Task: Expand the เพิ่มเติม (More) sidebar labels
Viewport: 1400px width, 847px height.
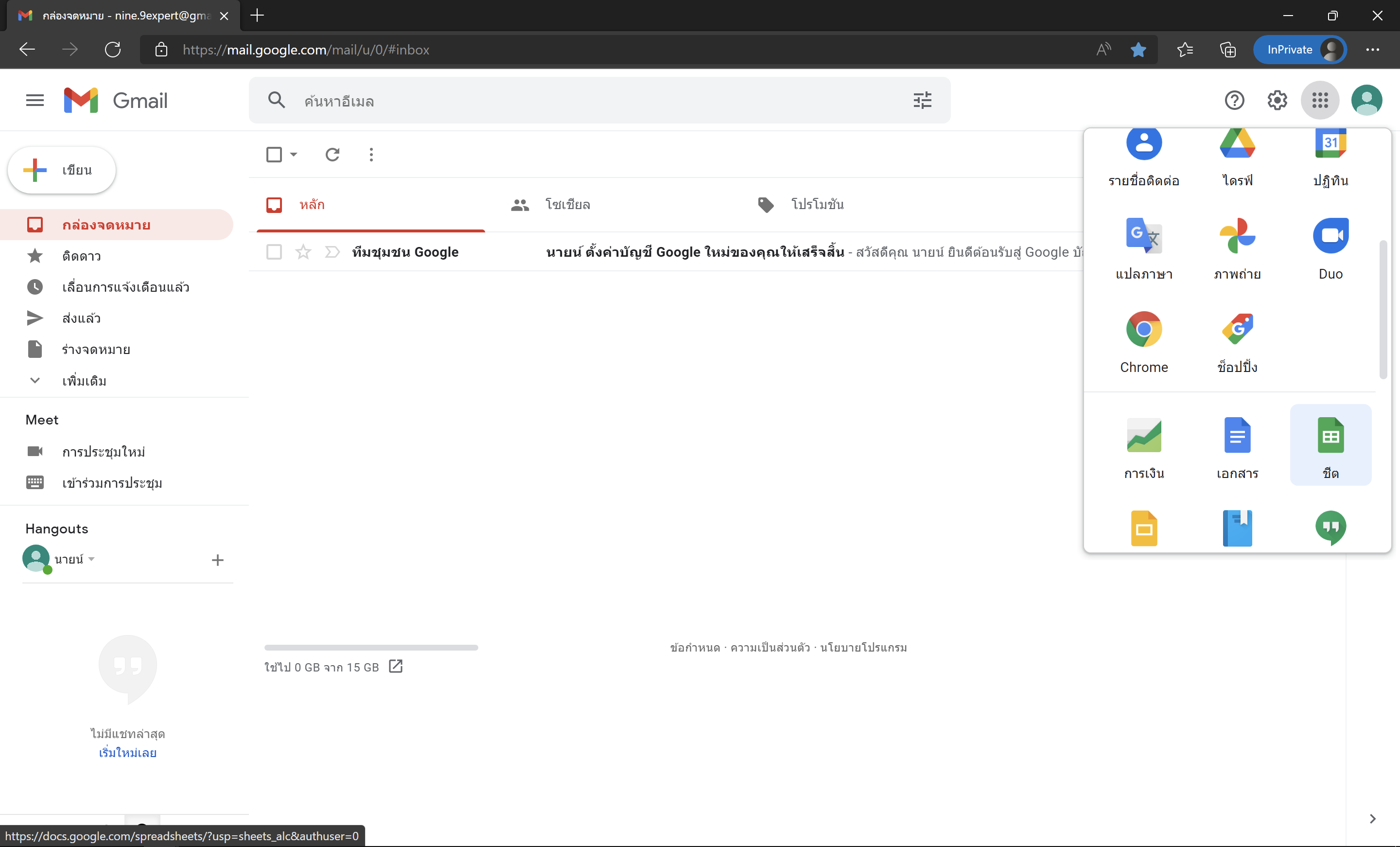Action: click(x=84, y=381)
